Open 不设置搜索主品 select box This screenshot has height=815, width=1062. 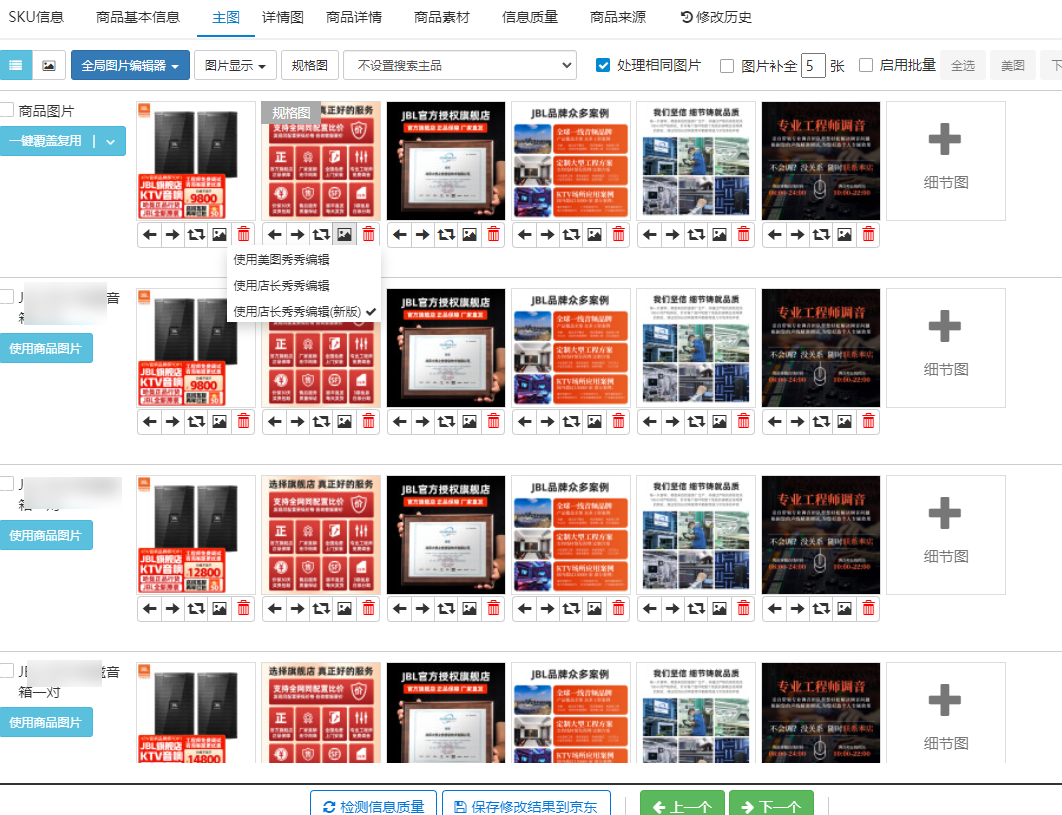point(459,66)
